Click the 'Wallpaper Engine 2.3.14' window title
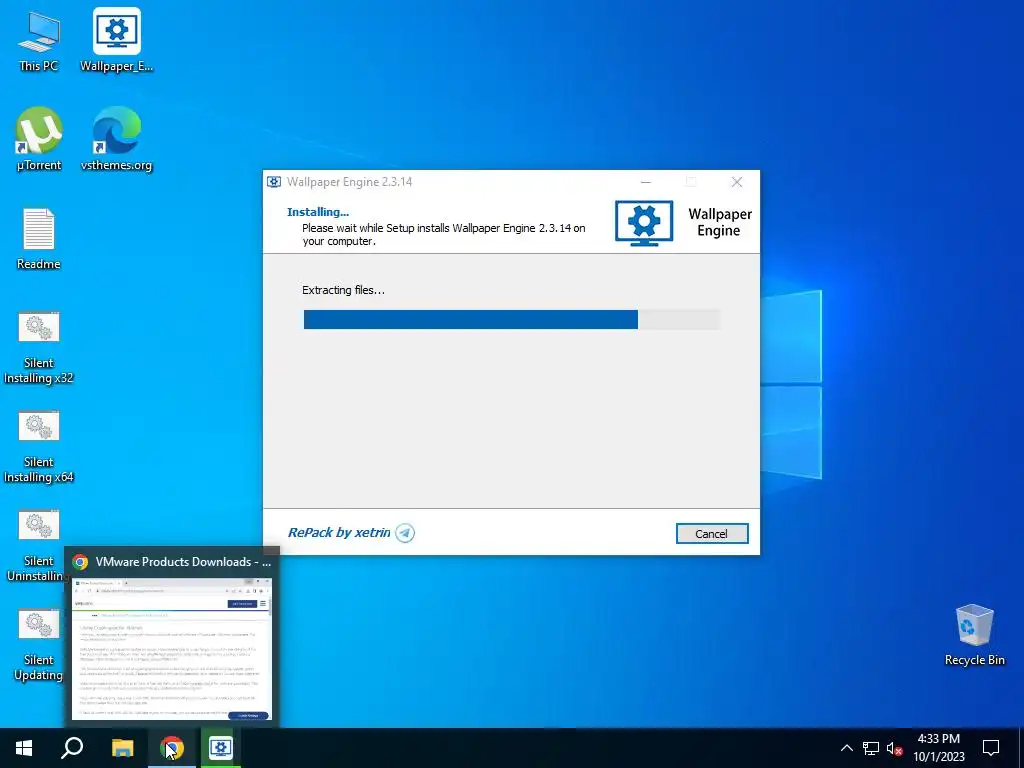The height and width of the screenshot is (768, 1024). coord(349,182)
